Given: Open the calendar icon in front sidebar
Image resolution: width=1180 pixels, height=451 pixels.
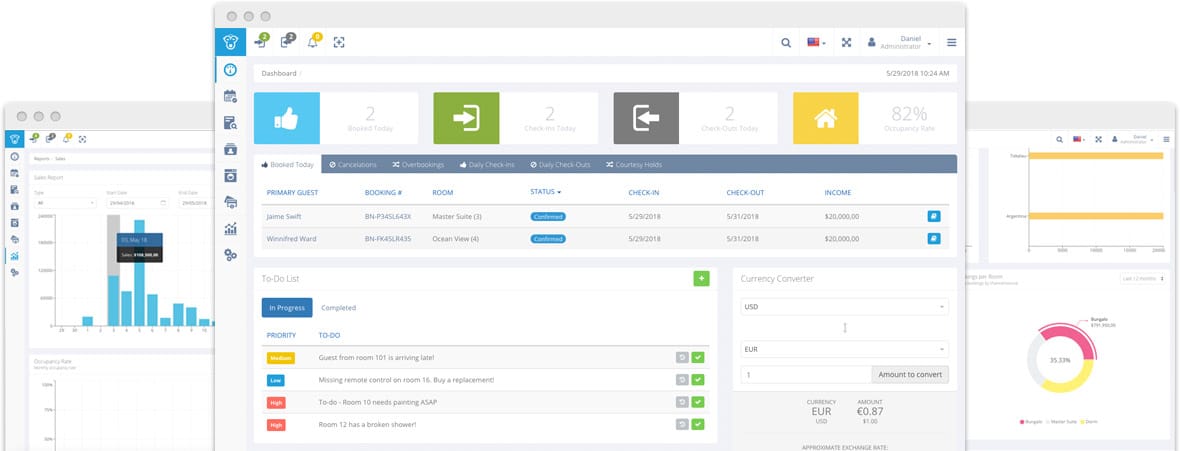Looking at the screenshot, I should (230, 96).
